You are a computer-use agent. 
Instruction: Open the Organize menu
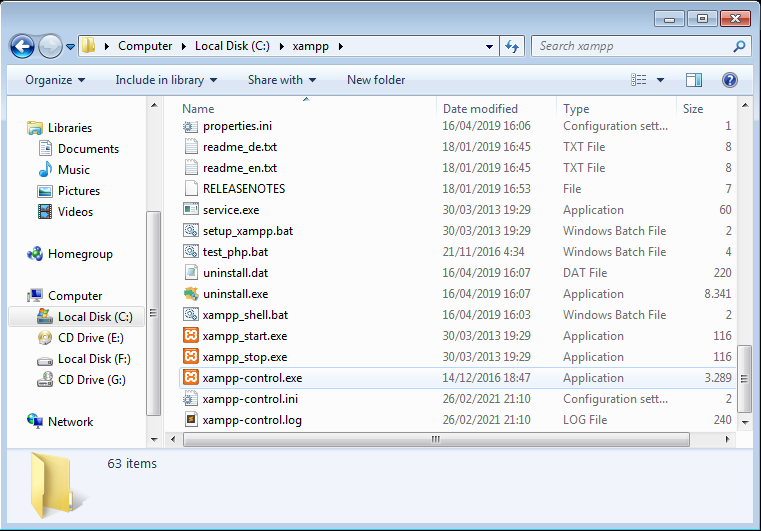[x=55, y=80]
